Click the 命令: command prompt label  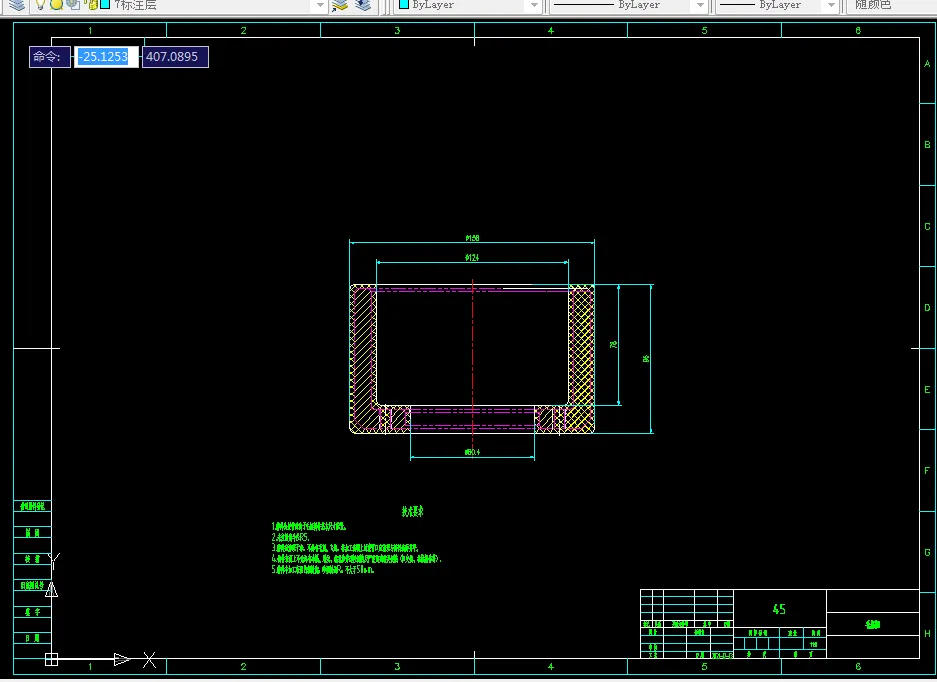[x=50, y=57]
